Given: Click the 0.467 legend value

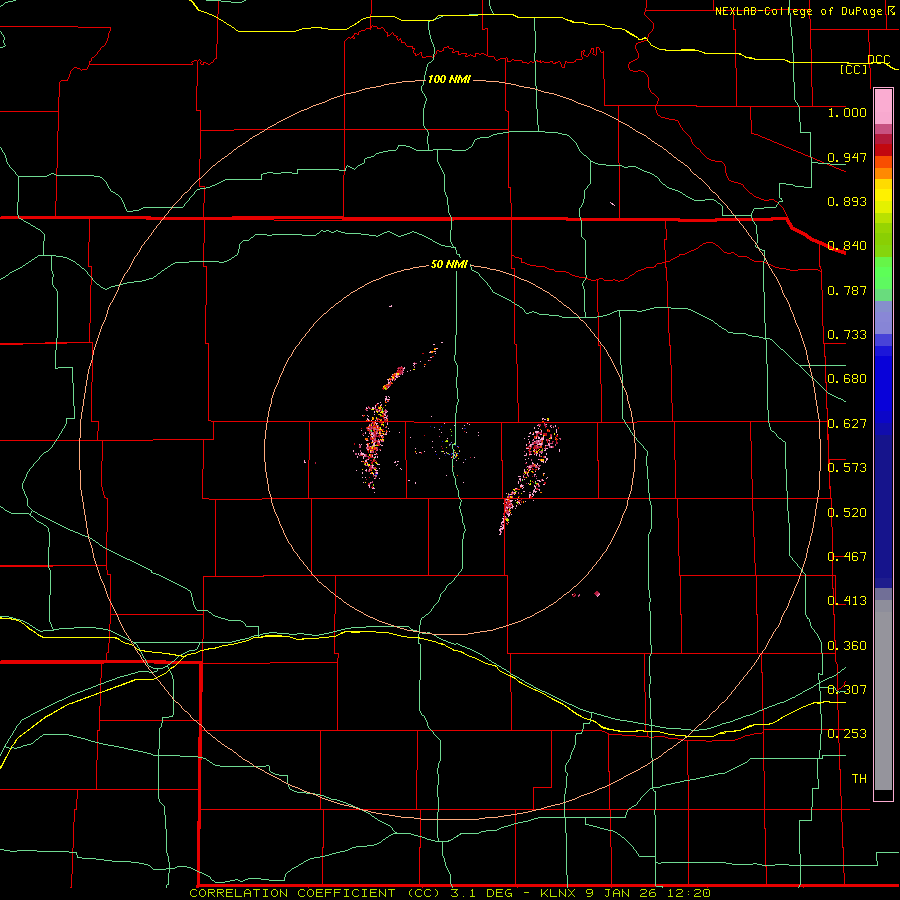Looking at the screenshot, I should 847,557.
